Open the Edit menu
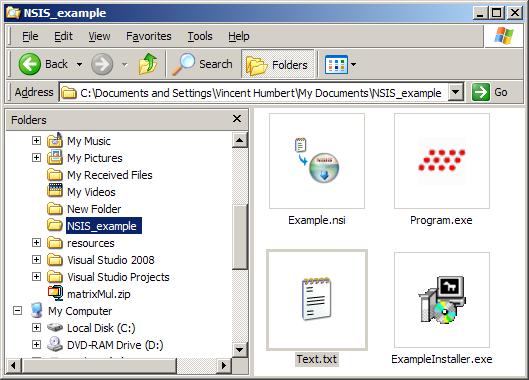Screen dimensions: 529x380 63,36
